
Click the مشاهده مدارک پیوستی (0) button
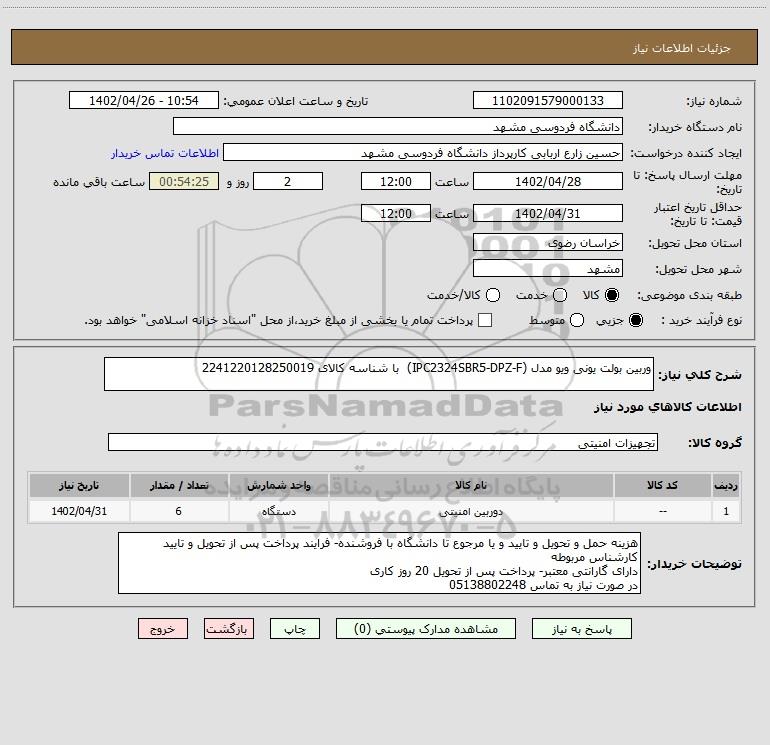tap(426, 629)
